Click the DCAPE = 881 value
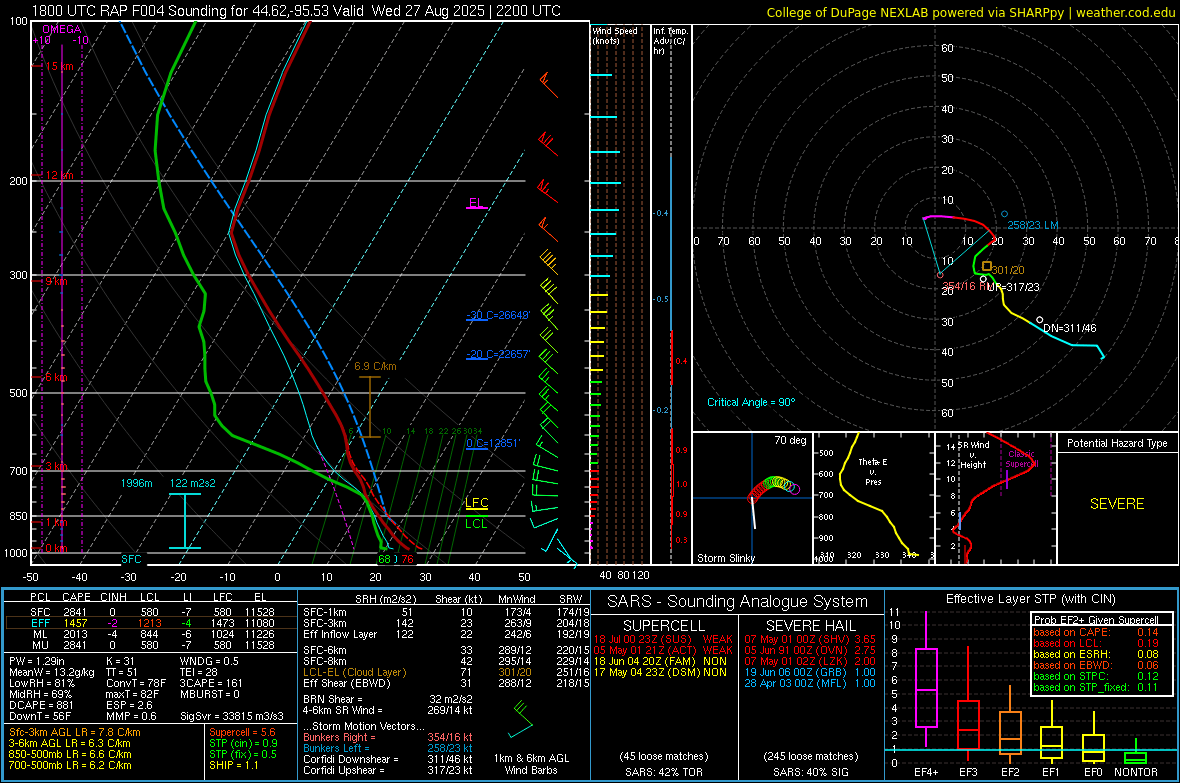The height and width of the screenshot is (783, 1180). coord(41,705)
